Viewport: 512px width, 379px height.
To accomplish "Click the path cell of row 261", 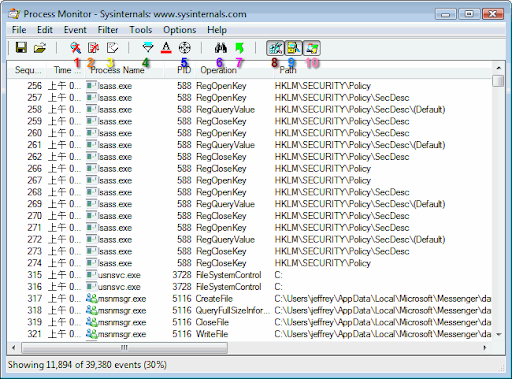I will tap(360, 145).
